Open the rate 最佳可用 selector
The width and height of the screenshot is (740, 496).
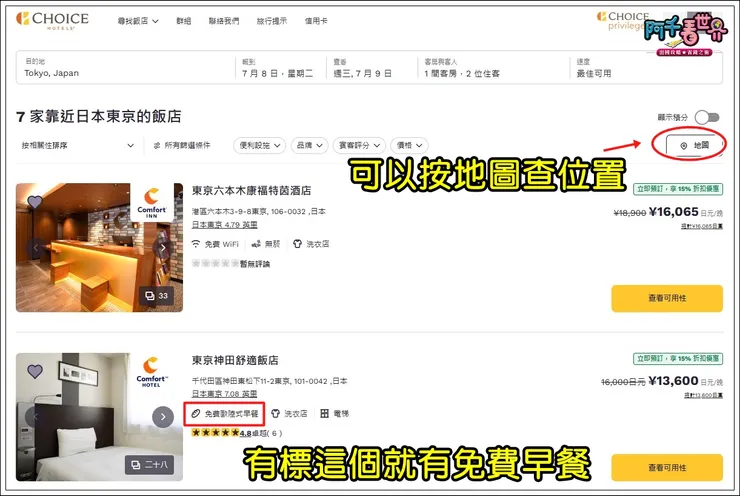[646, 68]
